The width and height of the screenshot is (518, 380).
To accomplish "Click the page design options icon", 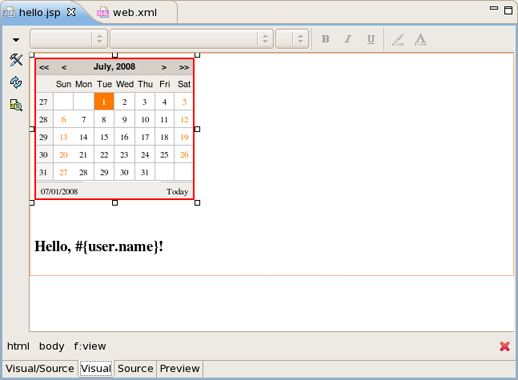I will [16, 105].
